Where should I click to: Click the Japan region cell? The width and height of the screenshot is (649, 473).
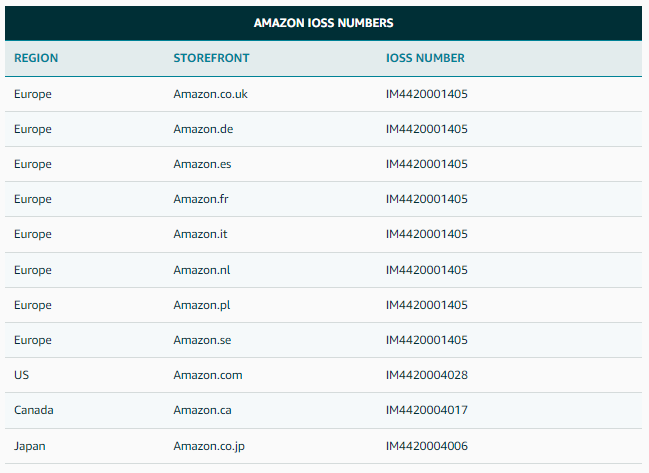point(30,446)
